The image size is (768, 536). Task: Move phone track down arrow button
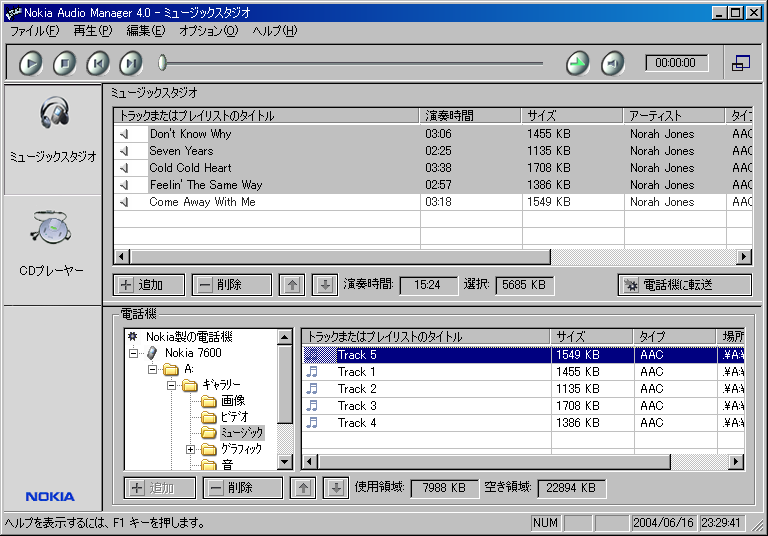[336, 487]
